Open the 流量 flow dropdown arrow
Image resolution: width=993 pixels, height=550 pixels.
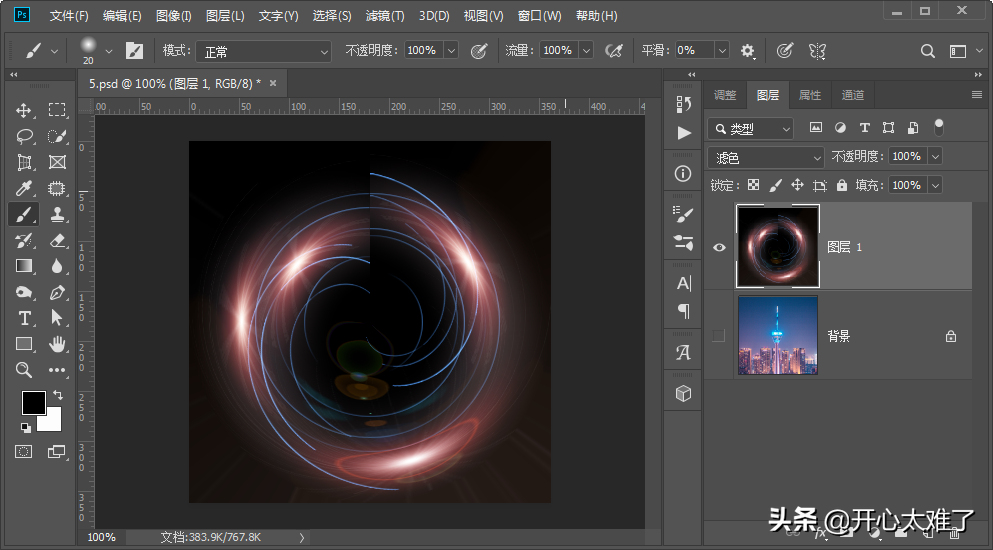pos(586,51)
